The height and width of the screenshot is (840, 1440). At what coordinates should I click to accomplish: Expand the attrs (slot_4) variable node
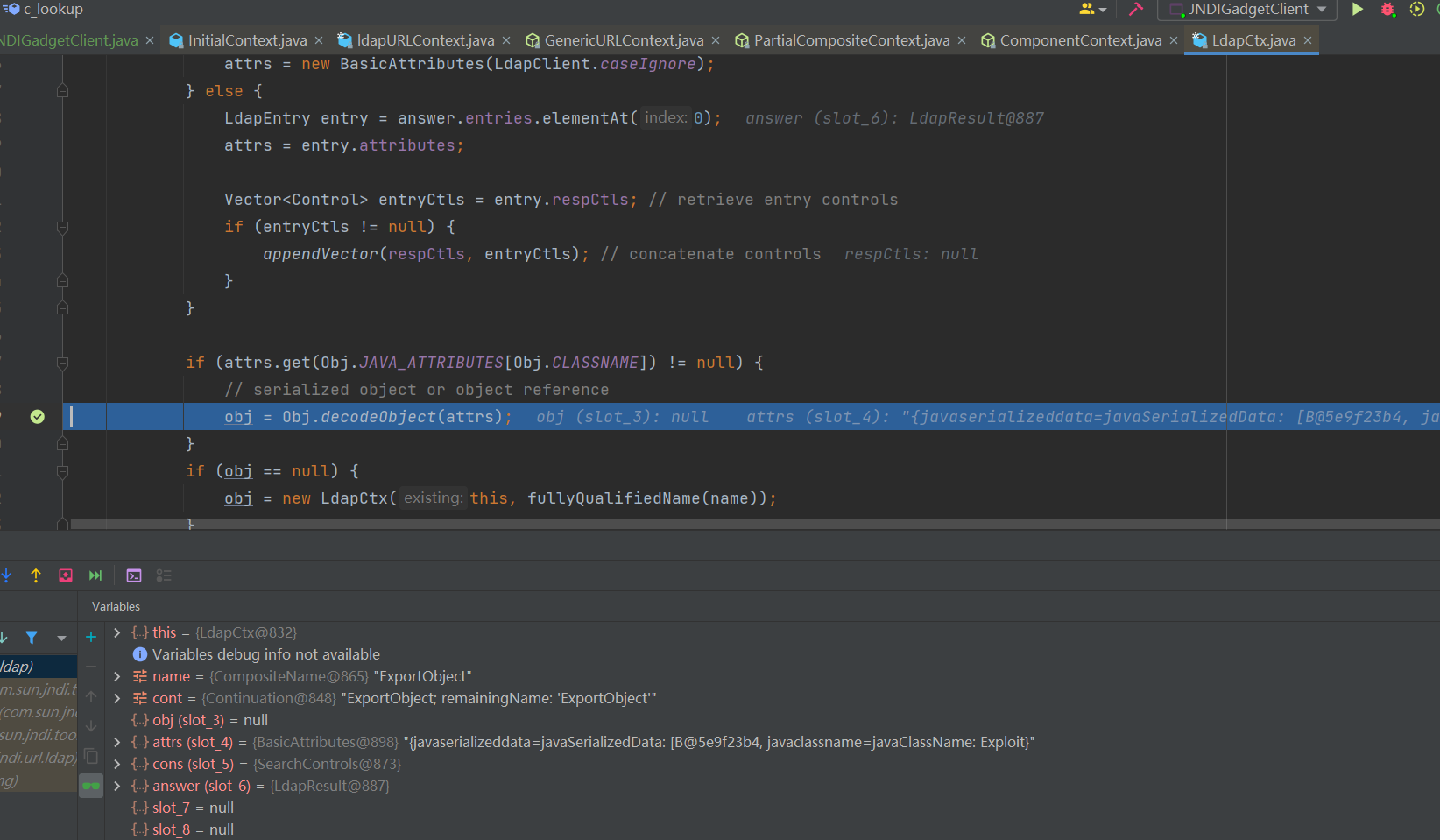(117, 742)
